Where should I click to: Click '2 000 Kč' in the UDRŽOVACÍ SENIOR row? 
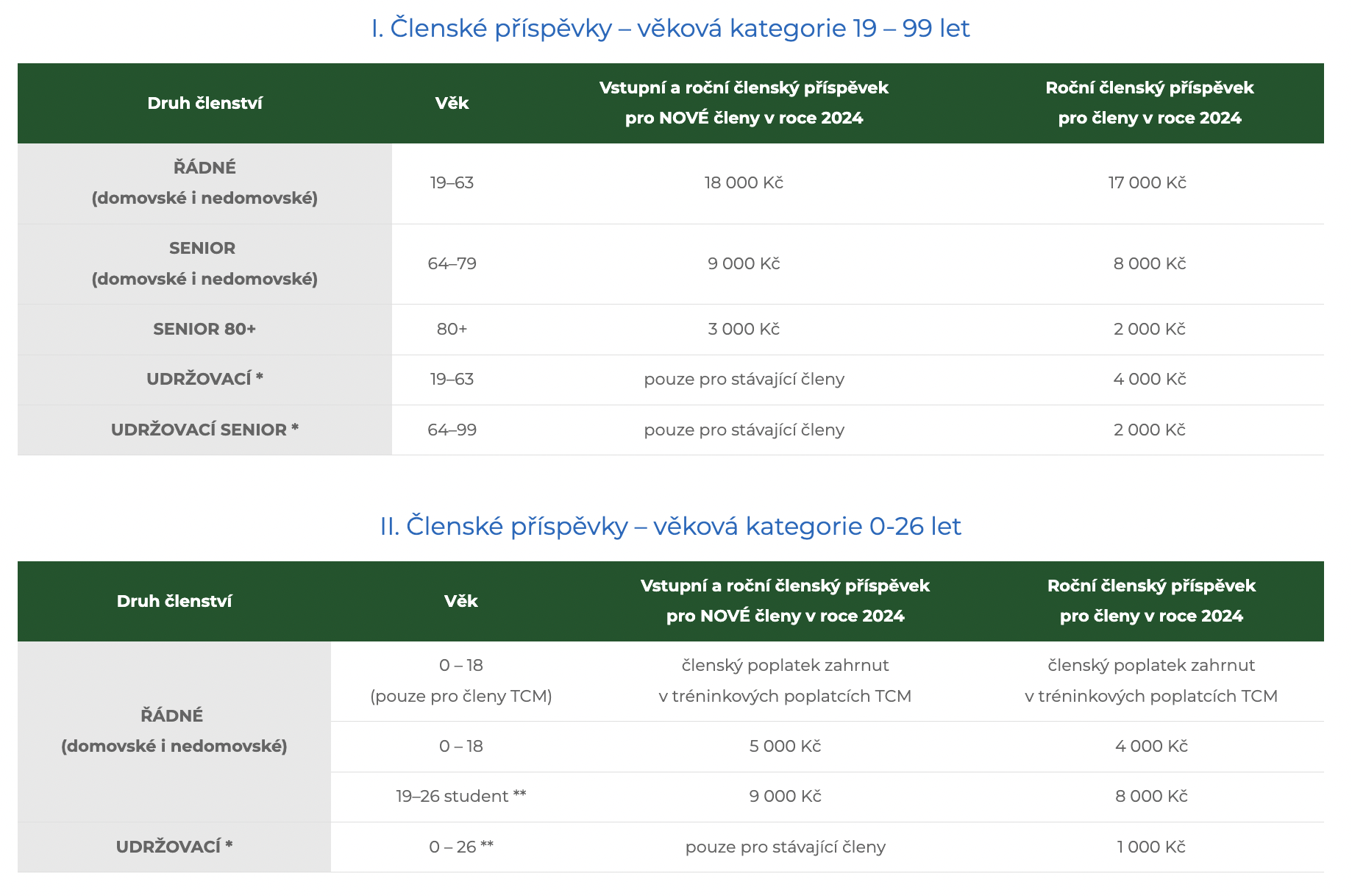pos(1150,430)
